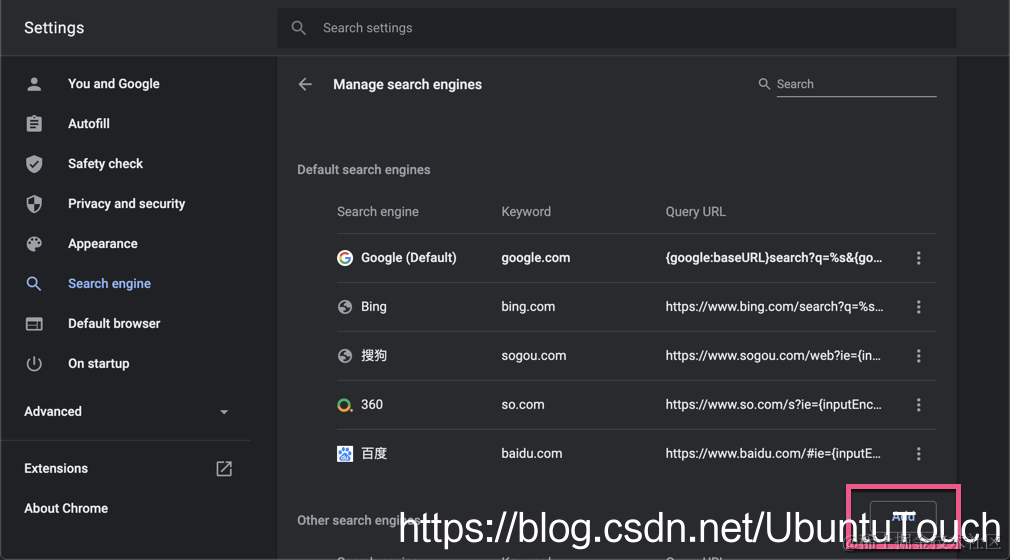Go to Autofill settings
Screen dimensions: 1010x560
[x=89, y=124]
